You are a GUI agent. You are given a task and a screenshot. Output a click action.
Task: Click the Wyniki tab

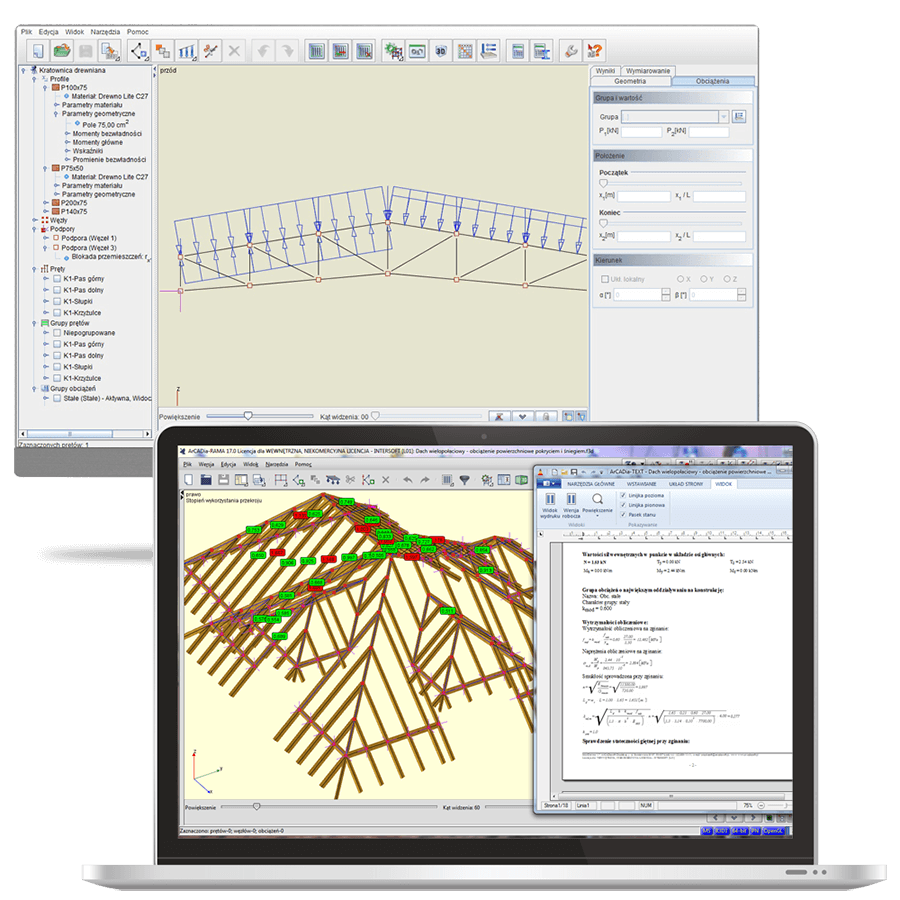(x=606, y=71)
